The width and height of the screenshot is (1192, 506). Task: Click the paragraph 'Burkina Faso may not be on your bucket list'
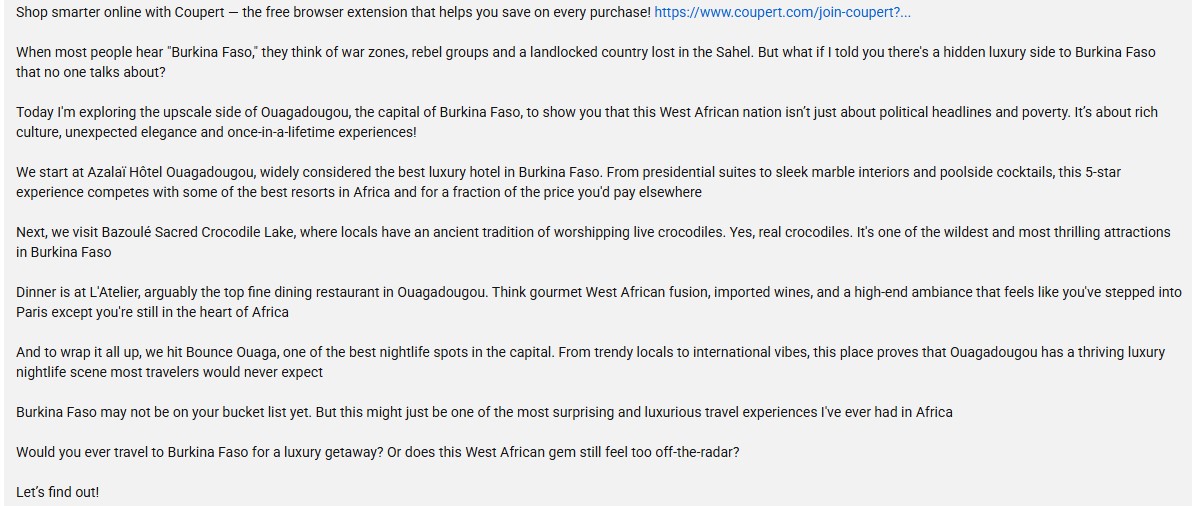(x=484, y=412)
